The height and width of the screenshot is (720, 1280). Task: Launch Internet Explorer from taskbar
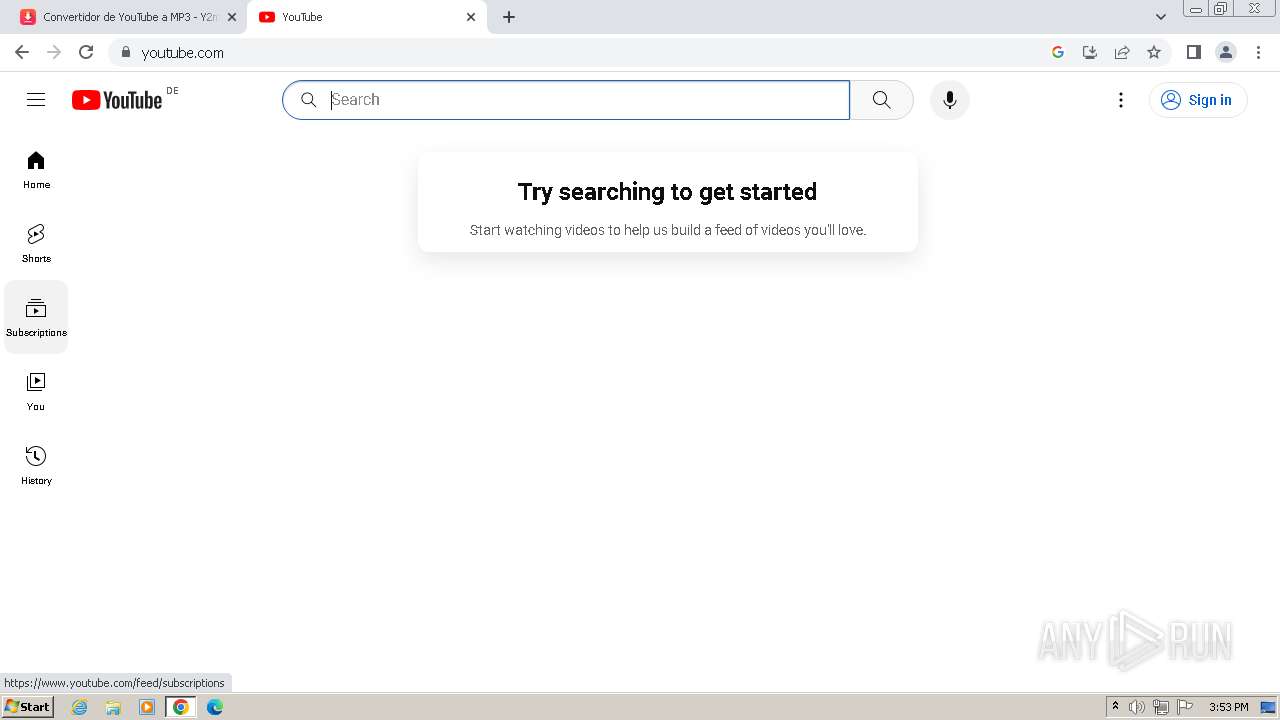(x=80, y=707)
